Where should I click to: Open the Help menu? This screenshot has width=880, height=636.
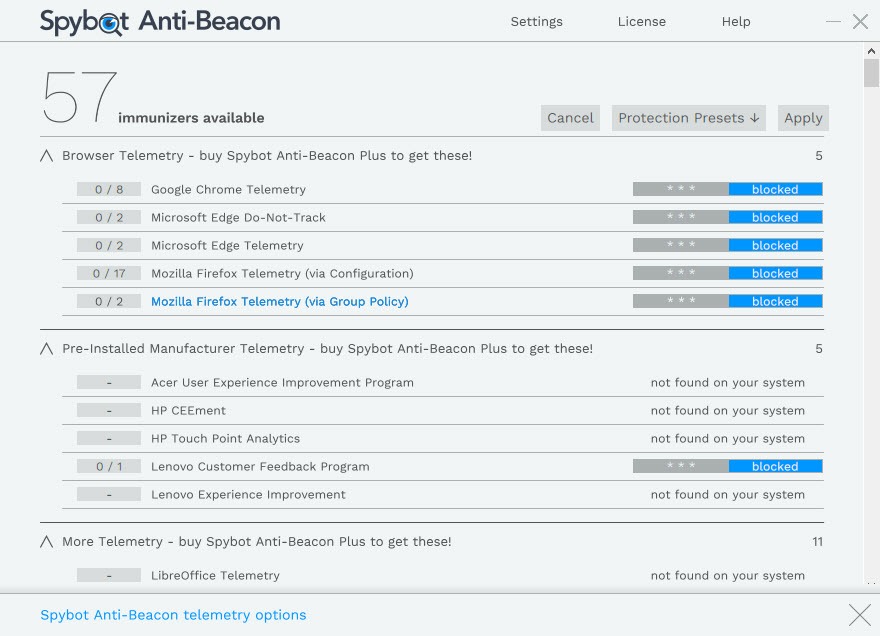point(736,21)
